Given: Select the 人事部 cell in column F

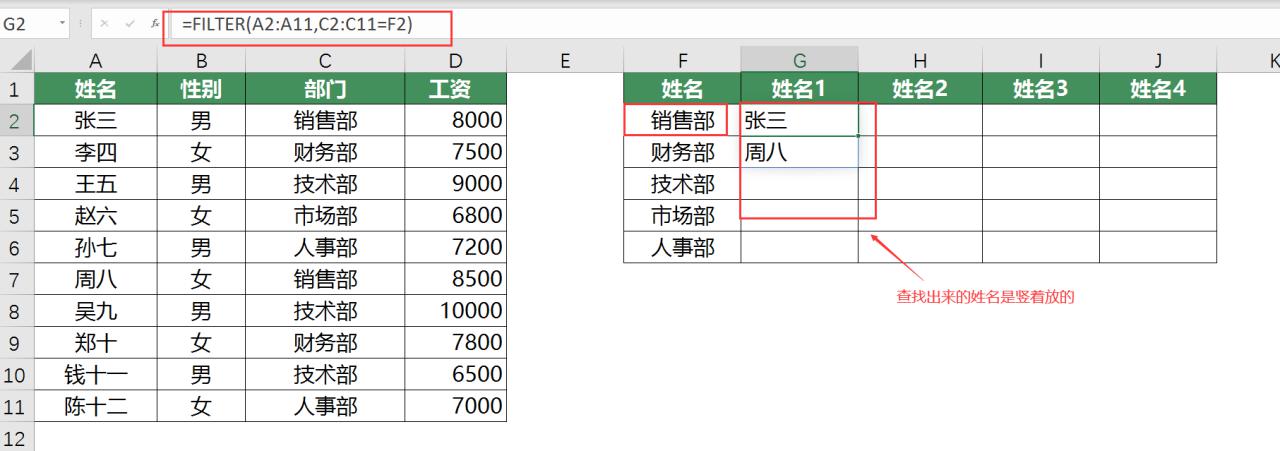Looking at the screenshot, I should (x=682, y=247).
